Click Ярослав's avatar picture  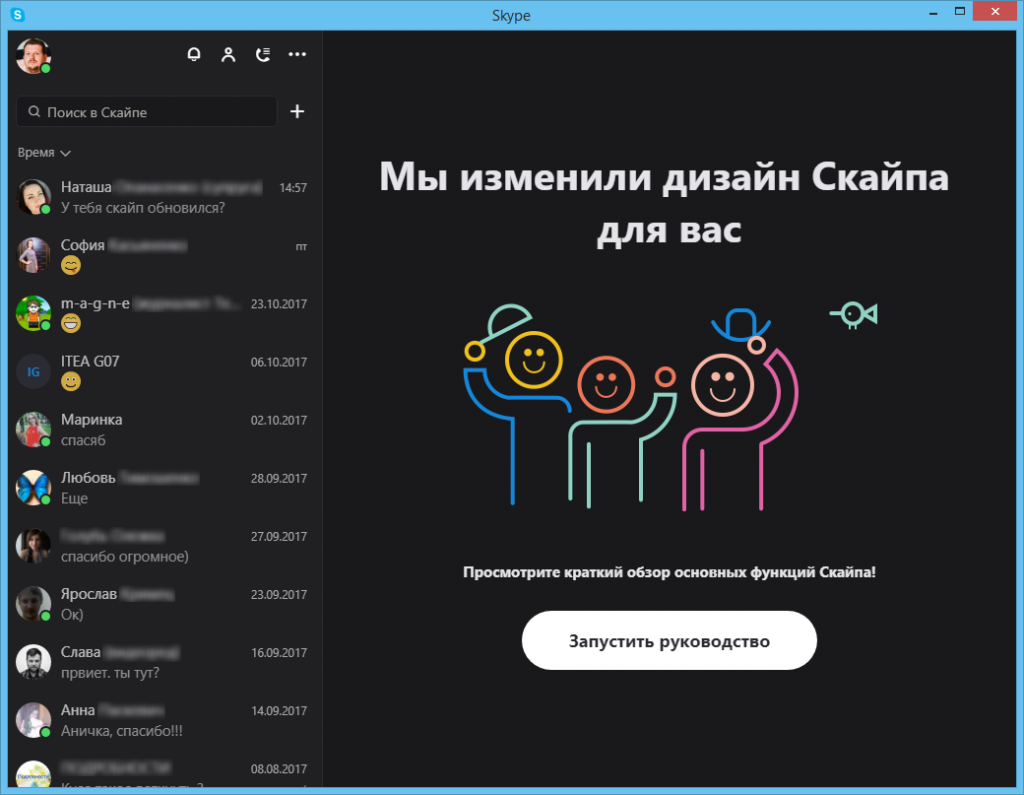pos(33,604)
